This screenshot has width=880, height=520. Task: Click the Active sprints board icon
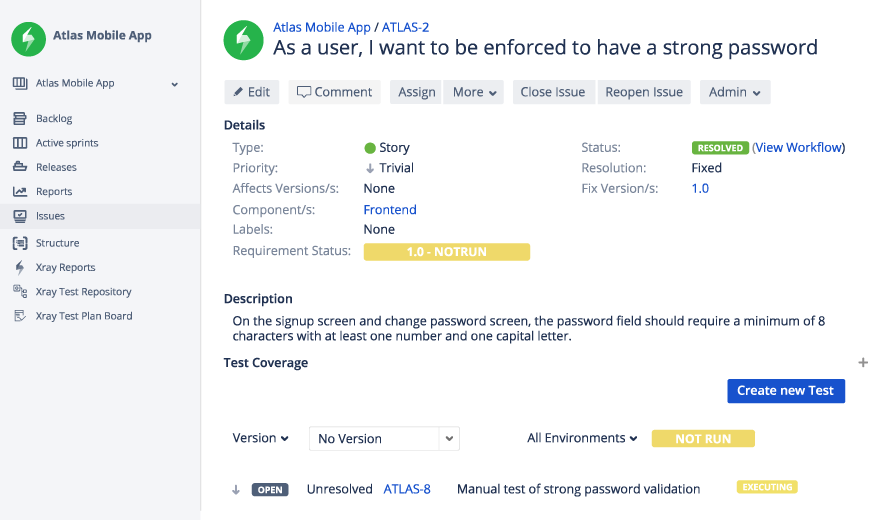point(19,143)
